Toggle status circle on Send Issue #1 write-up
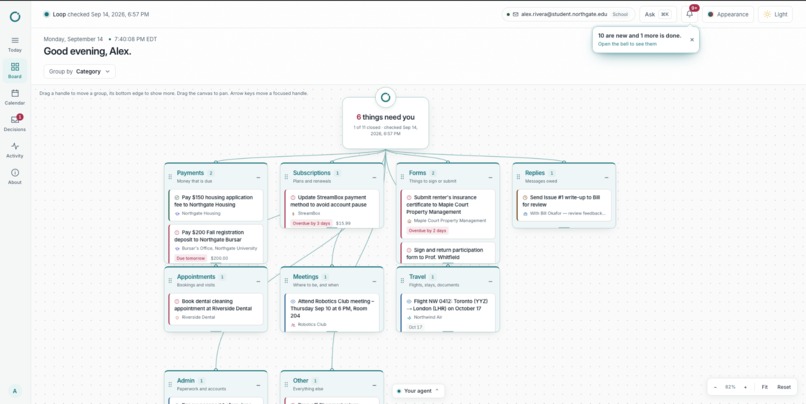This screenshot has width=806, height=404. coord(525,197)
